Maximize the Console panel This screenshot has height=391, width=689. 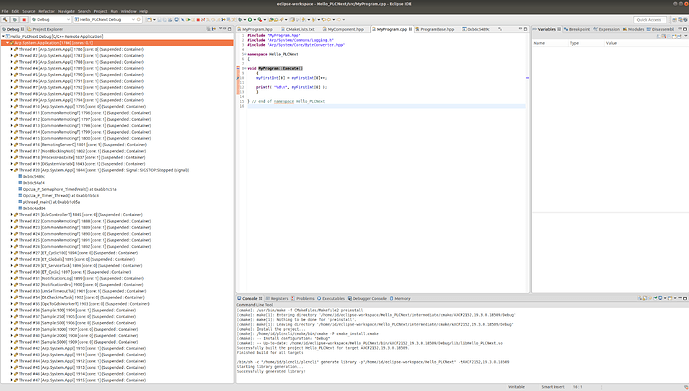tap(685, 298)
